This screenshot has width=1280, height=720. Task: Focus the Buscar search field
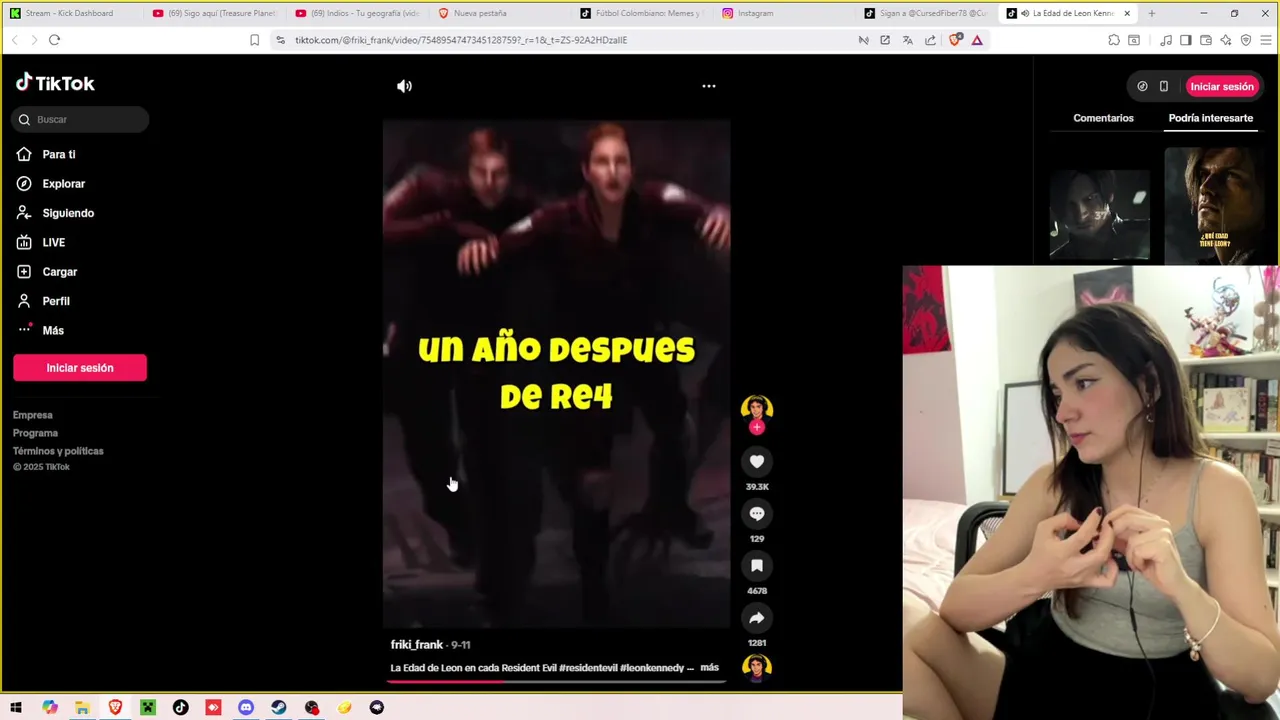coord(81,119)
